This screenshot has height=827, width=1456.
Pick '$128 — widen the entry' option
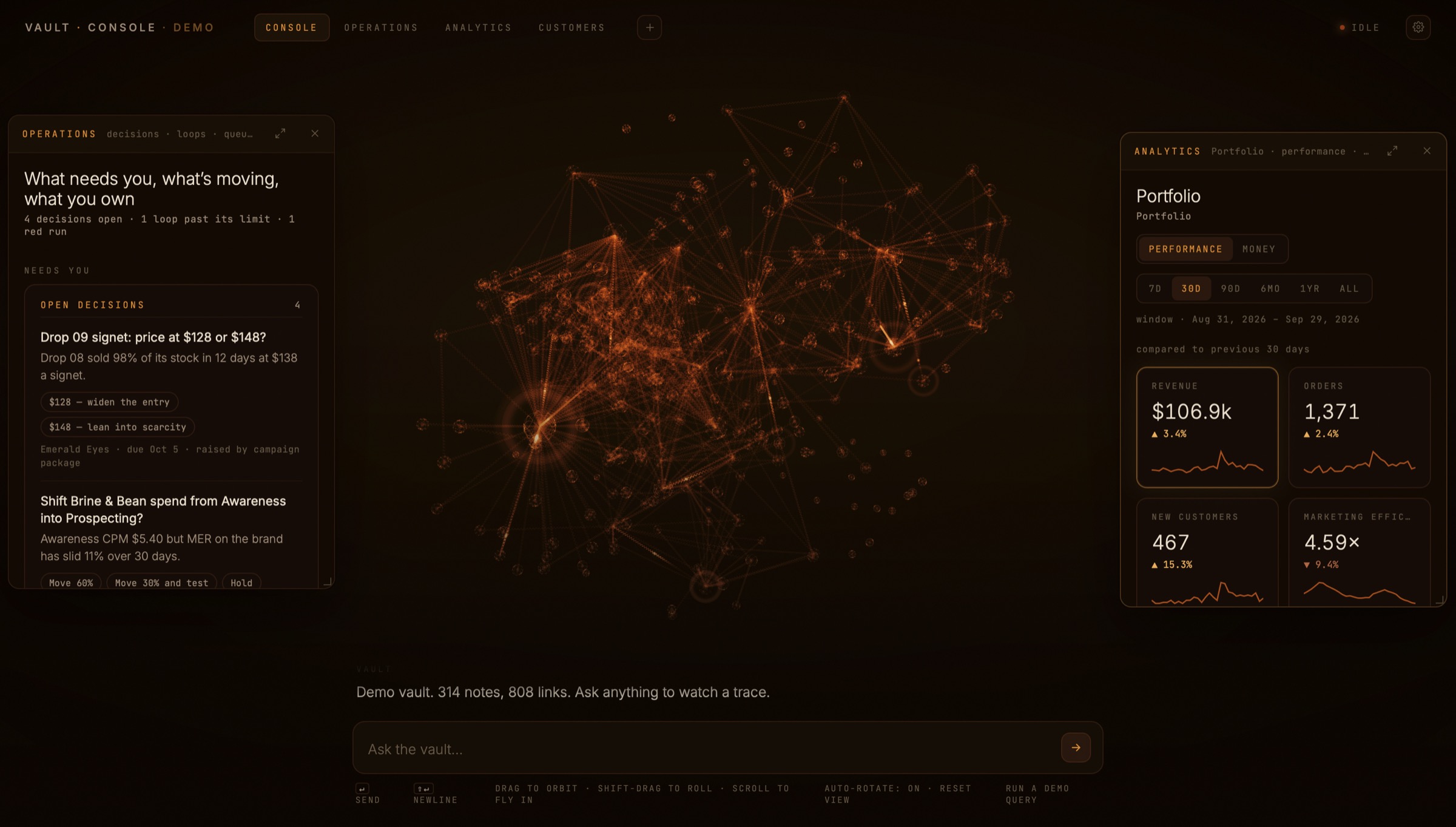(109, 402)
